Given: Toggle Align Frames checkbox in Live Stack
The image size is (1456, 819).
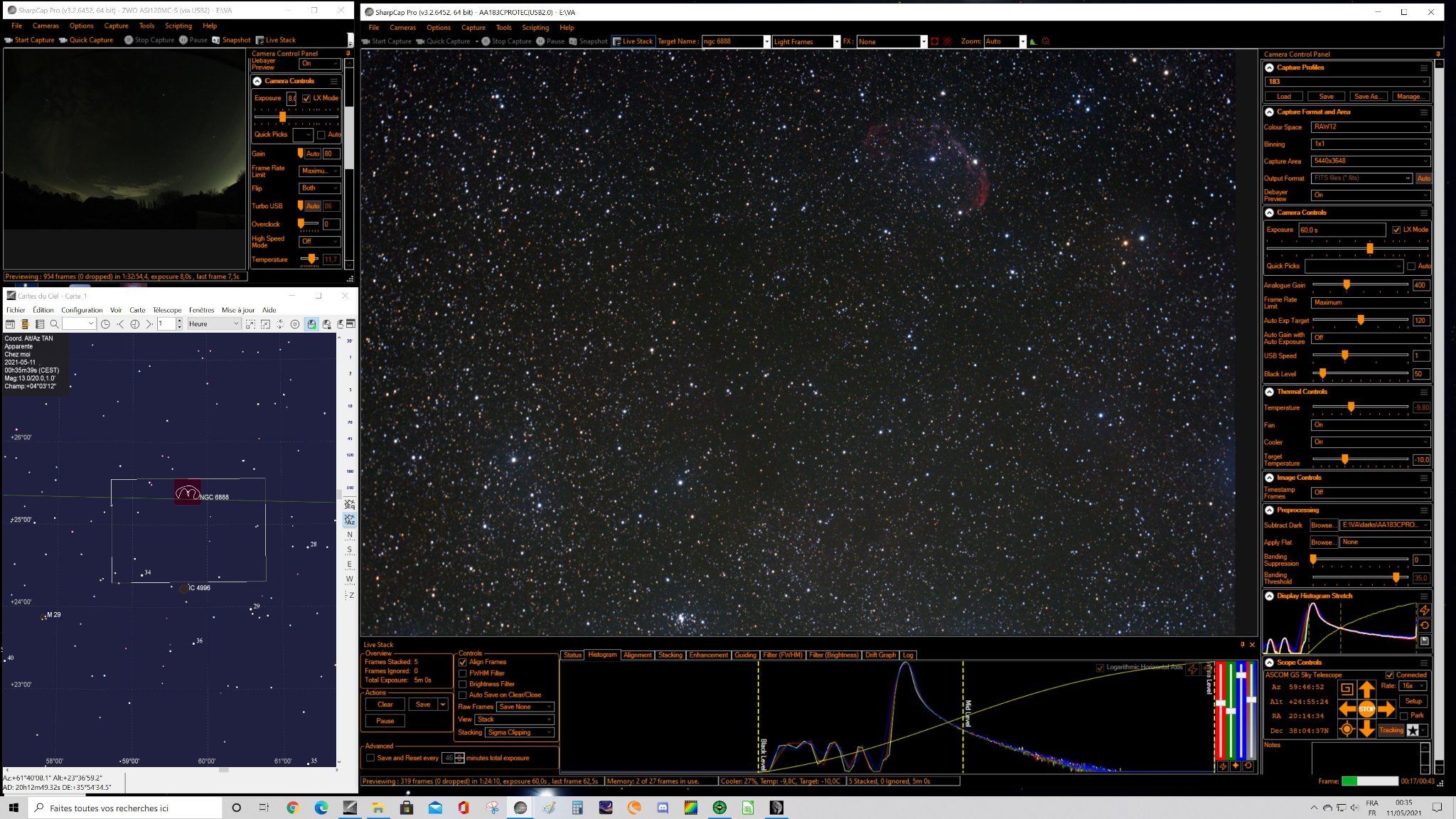Looking at the screenshot, I should (x=463, y=662).
